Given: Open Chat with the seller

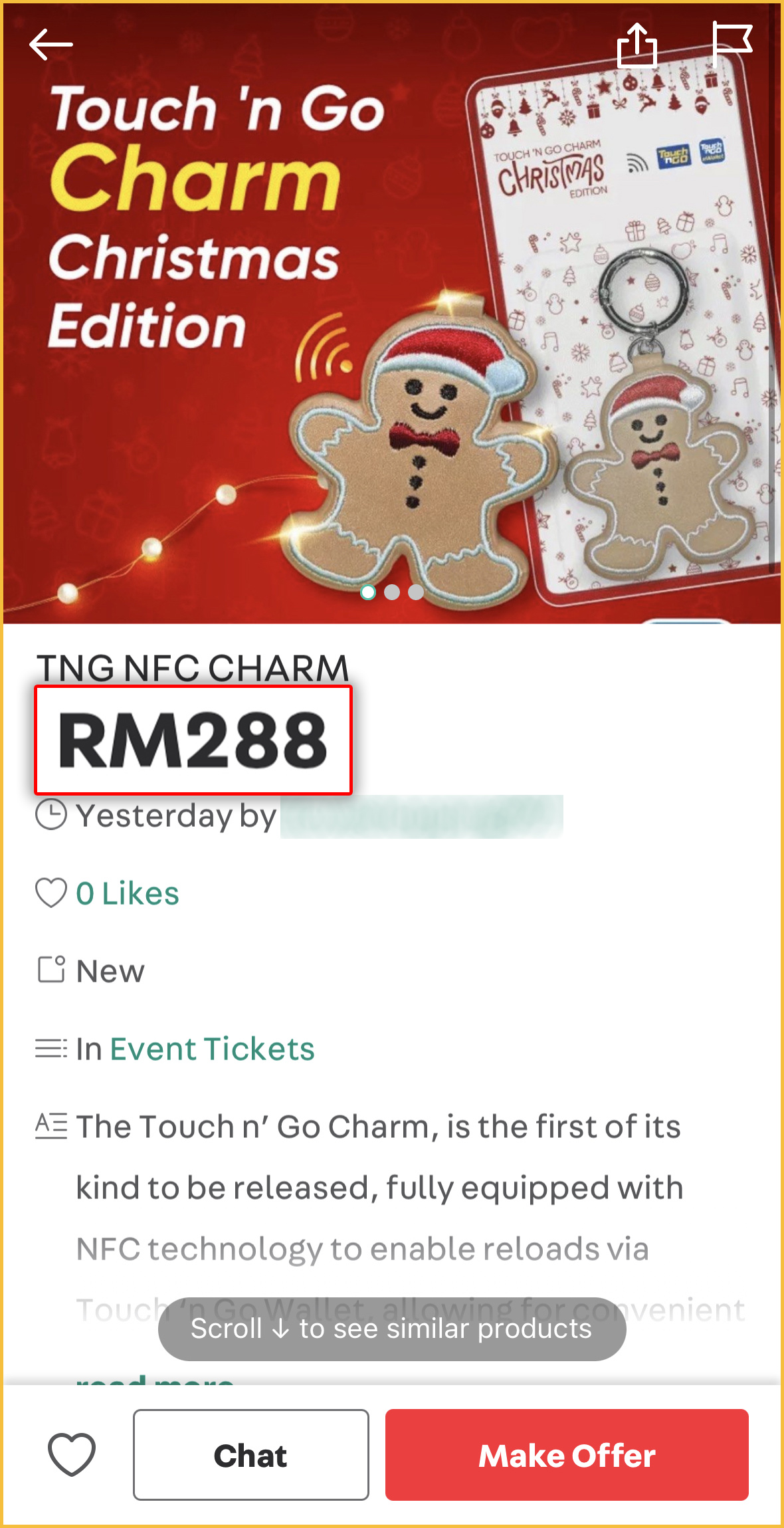Looking at the screenshot, I should 251,1455.
